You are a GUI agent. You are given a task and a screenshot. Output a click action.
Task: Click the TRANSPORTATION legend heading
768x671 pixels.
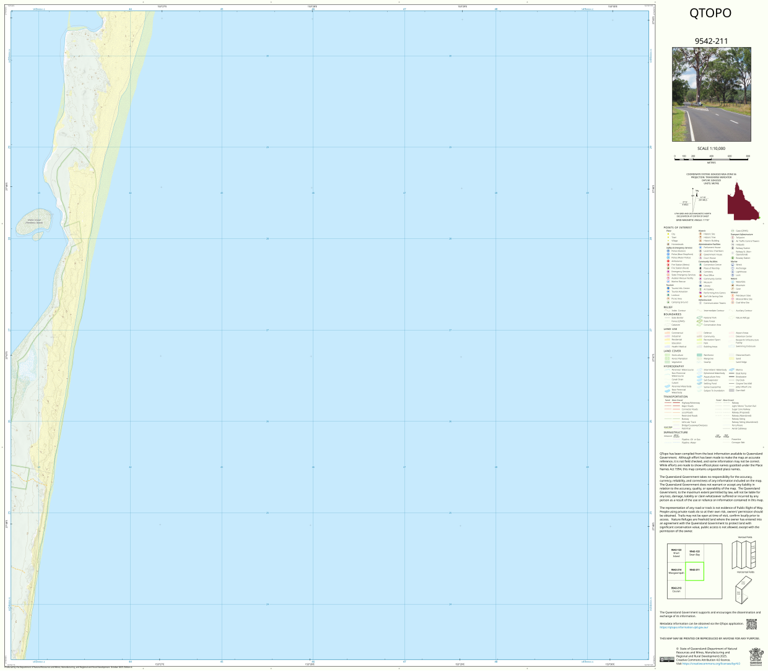coord(675,397)
